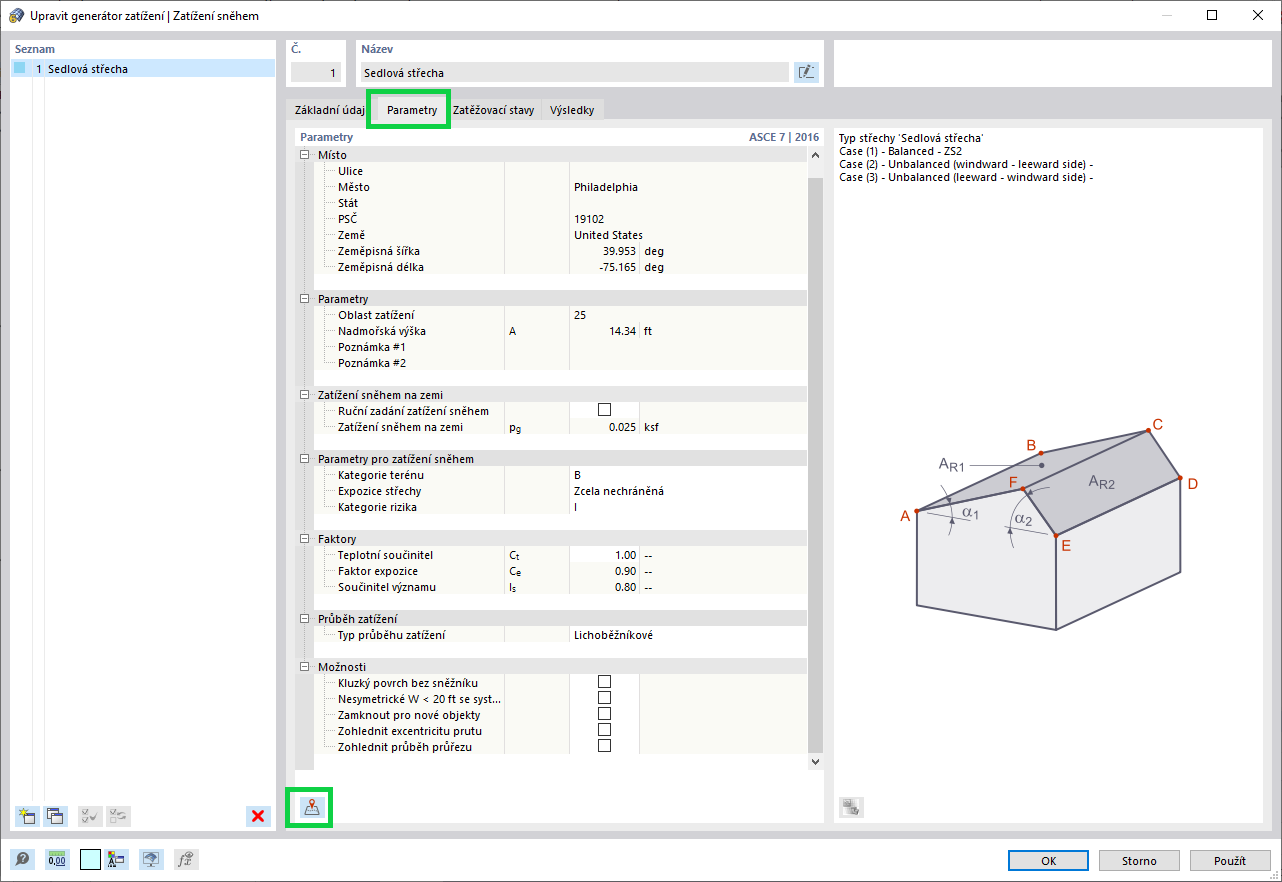The height and width of the screenshot is (882, 1282).
Task: Delete the entry with the red X icon
Action: tap(258, 816)
